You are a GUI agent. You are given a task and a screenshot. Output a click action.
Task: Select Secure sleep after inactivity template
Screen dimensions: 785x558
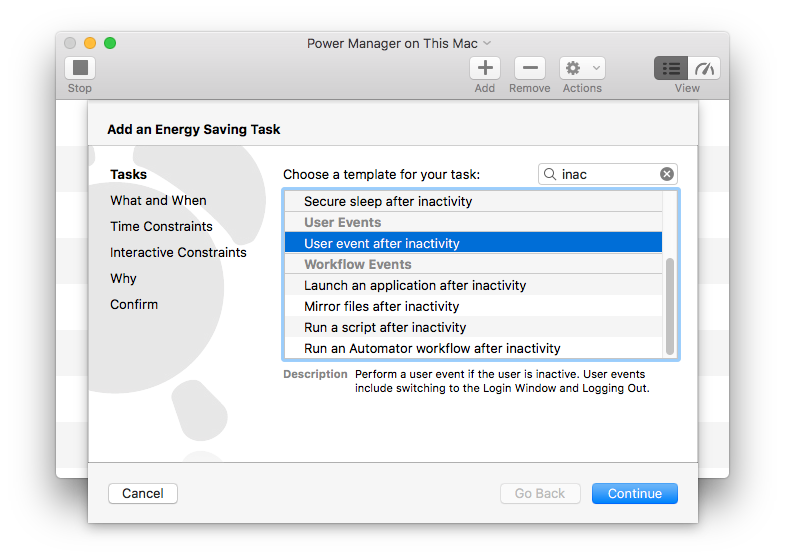tap(473, 201)
